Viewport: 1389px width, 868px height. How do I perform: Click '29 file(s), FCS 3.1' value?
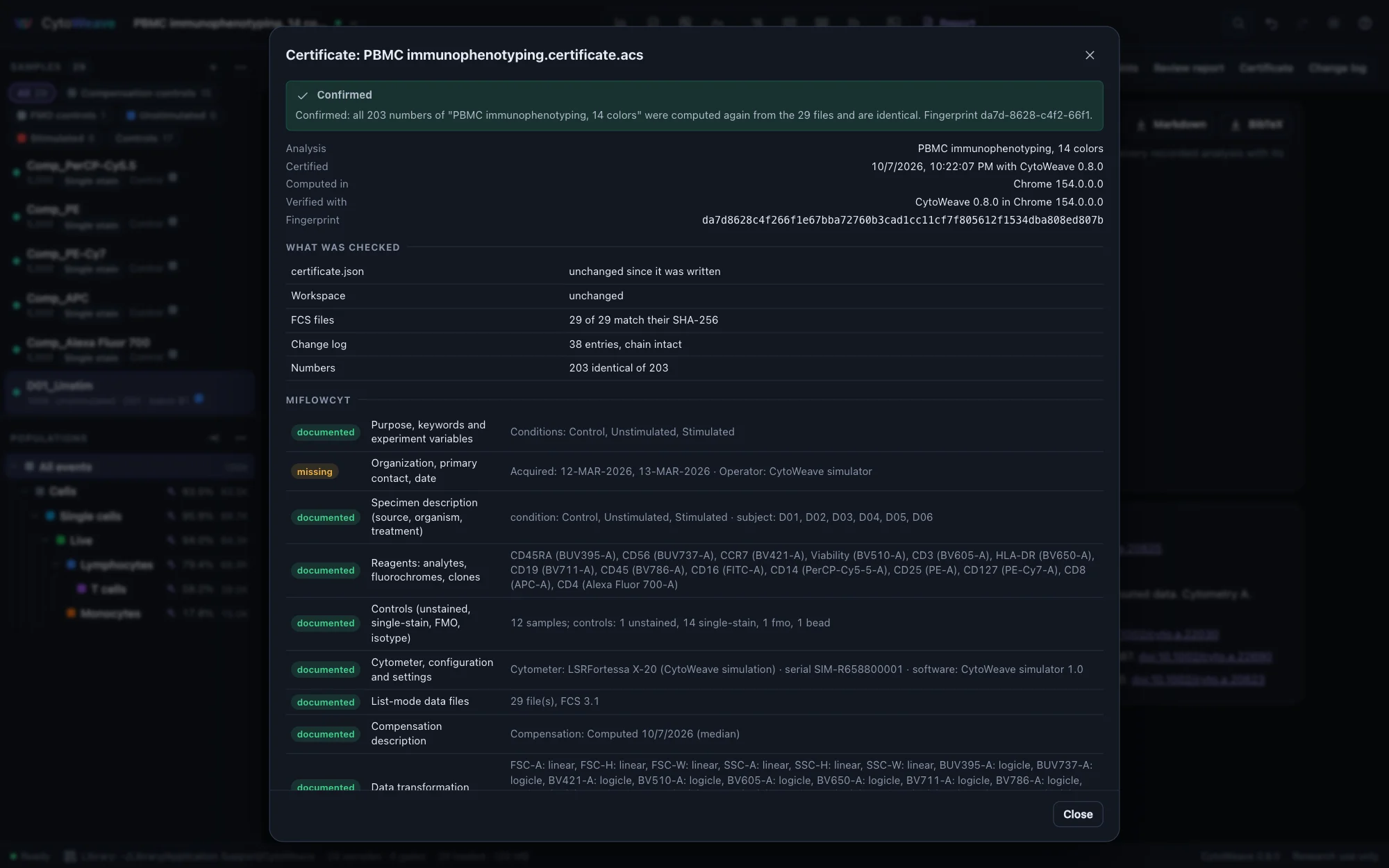pyautogui.click(x=554, y=701)
